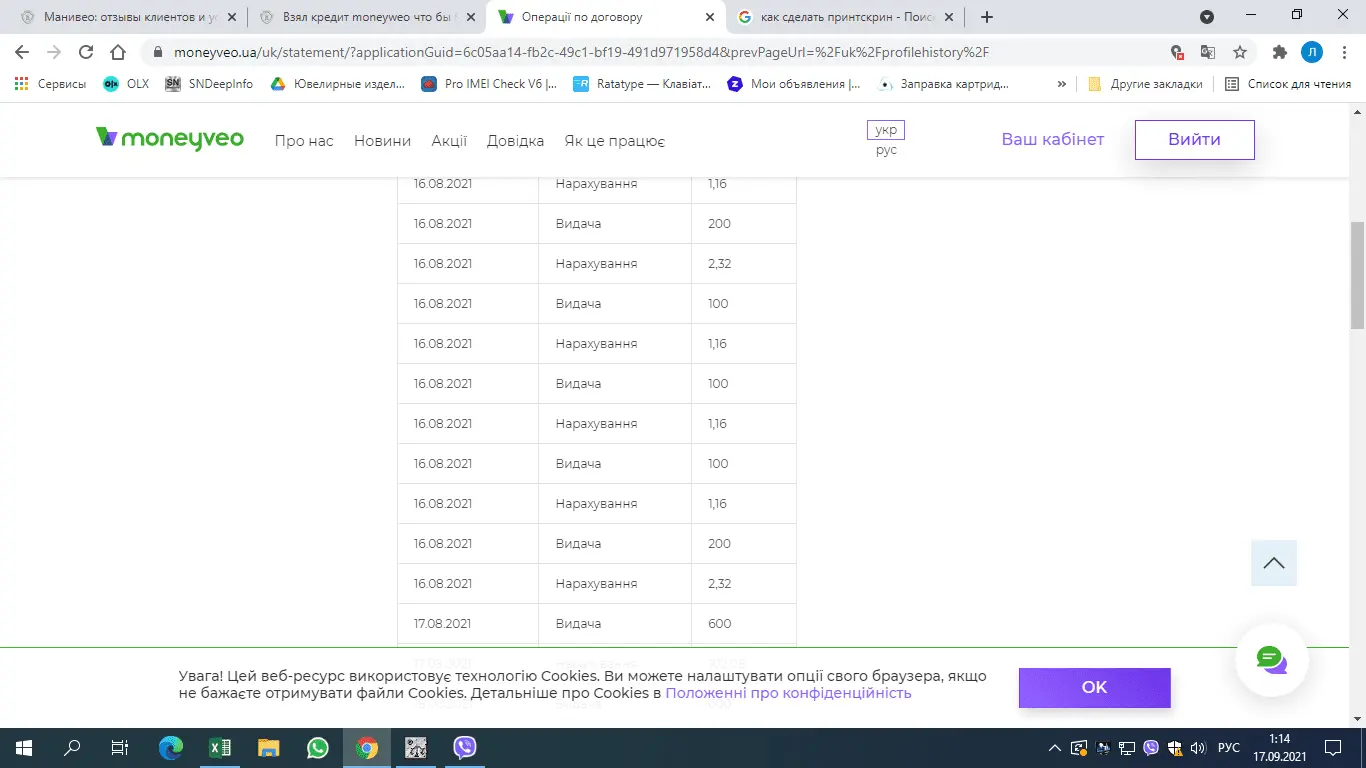Open Viber from the taskbar
1366x768 pixels.
click(x=464, y=747)
